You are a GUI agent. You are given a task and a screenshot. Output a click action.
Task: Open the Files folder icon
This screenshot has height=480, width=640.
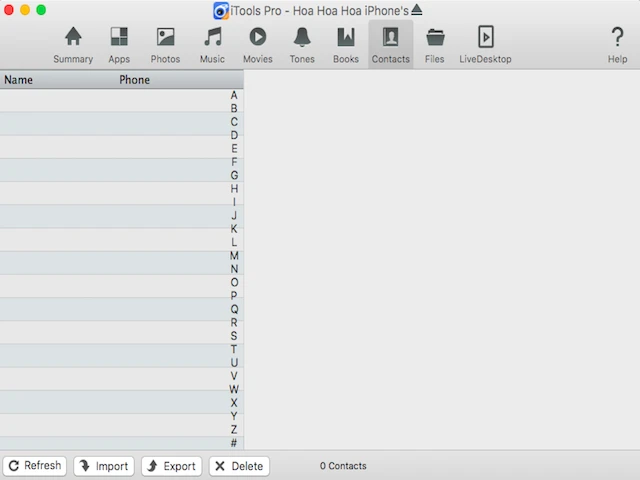click(434, 44)
